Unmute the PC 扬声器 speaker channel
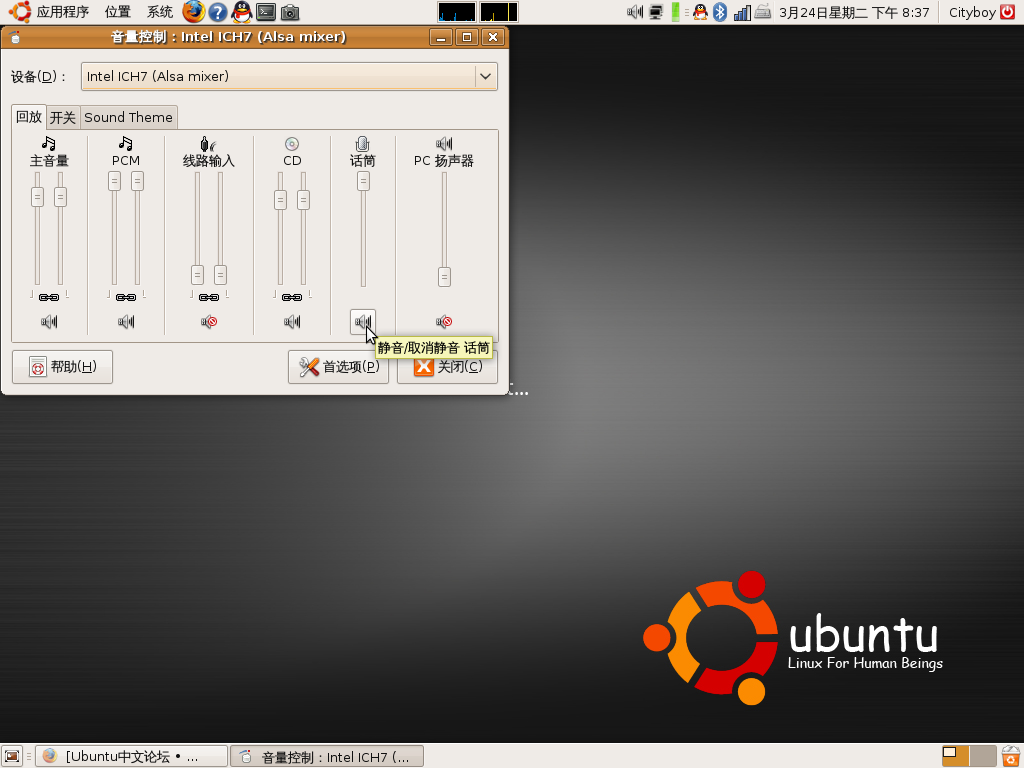 coord(444,321)
